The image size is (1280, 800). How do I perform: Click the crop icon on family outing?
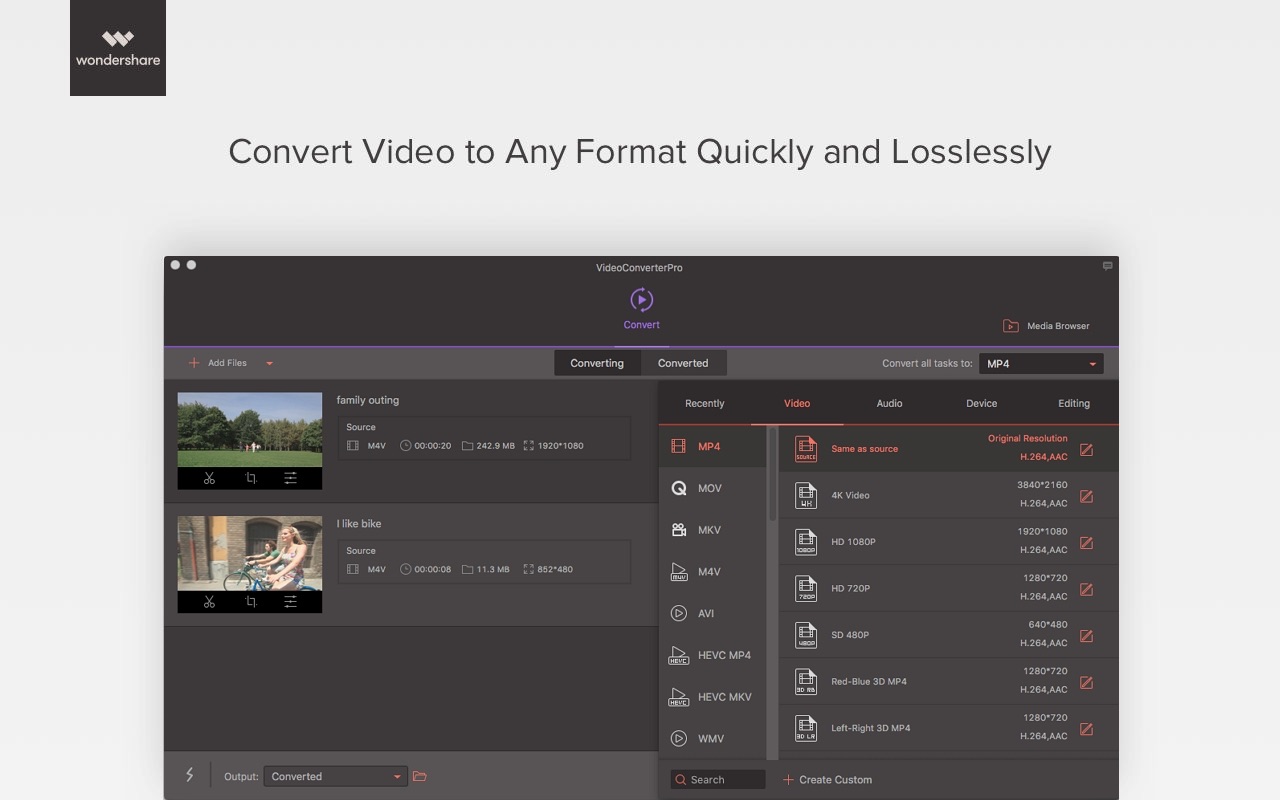[x=251, y=478]
